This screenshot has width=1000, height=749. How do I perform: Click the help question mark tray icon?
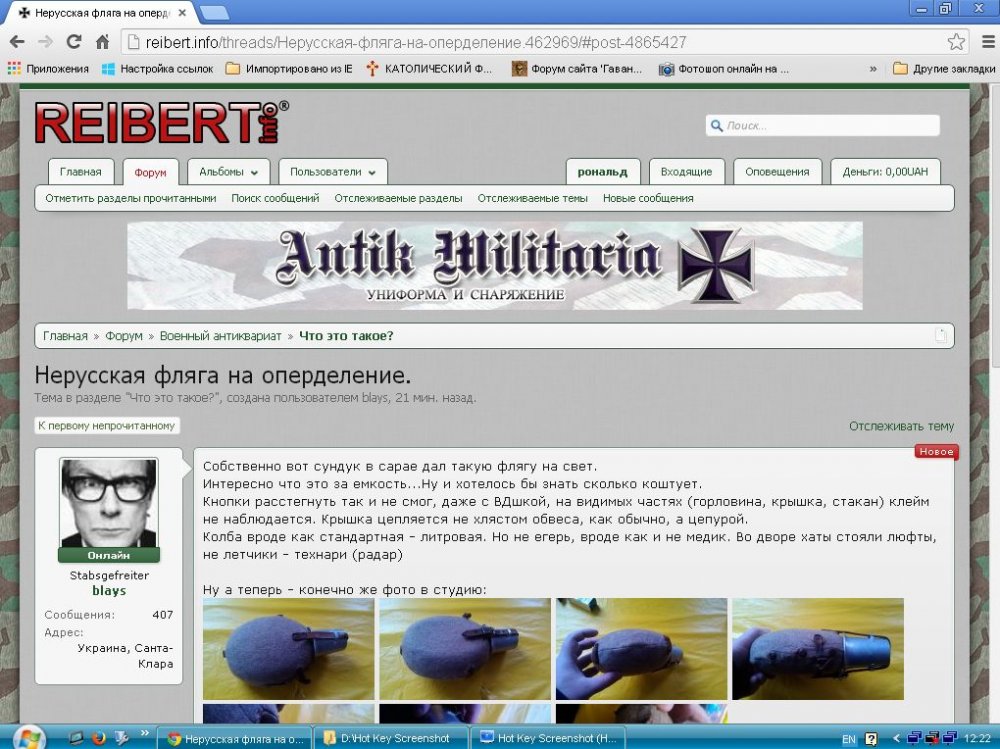tap(871, 739)
